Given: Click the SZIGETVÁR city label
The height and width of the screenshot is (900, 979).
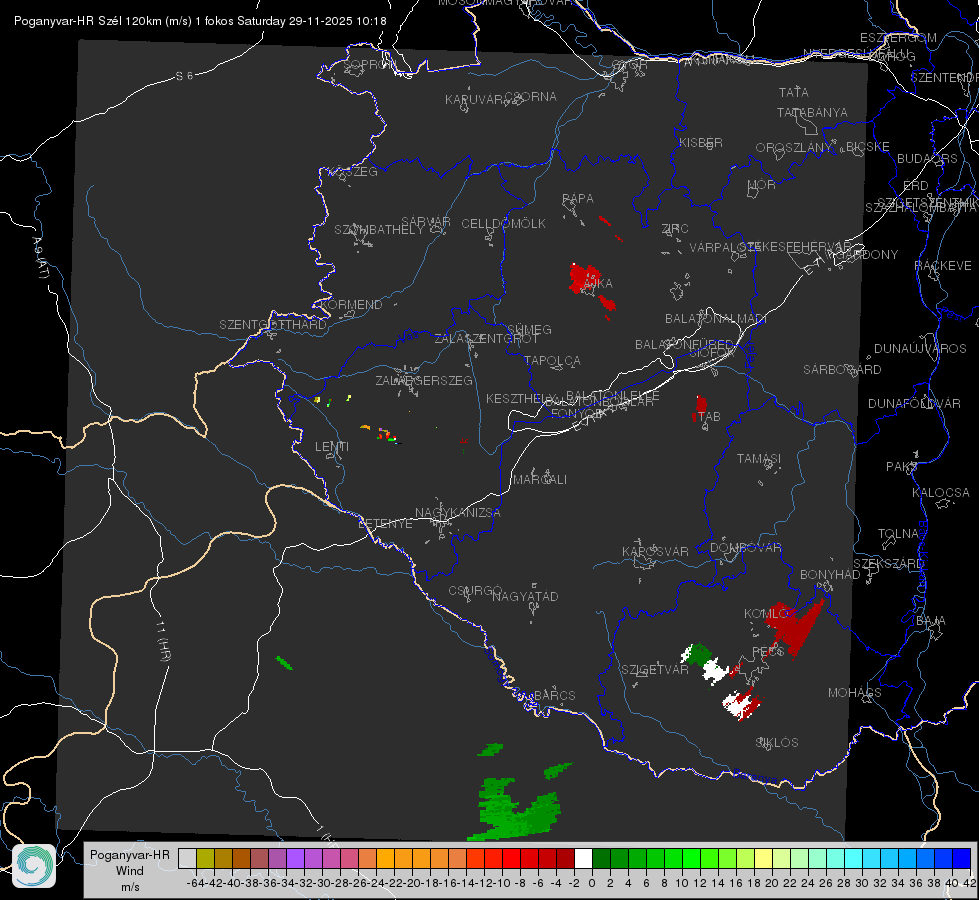Looking at the screenshot, I should (655, 670).
